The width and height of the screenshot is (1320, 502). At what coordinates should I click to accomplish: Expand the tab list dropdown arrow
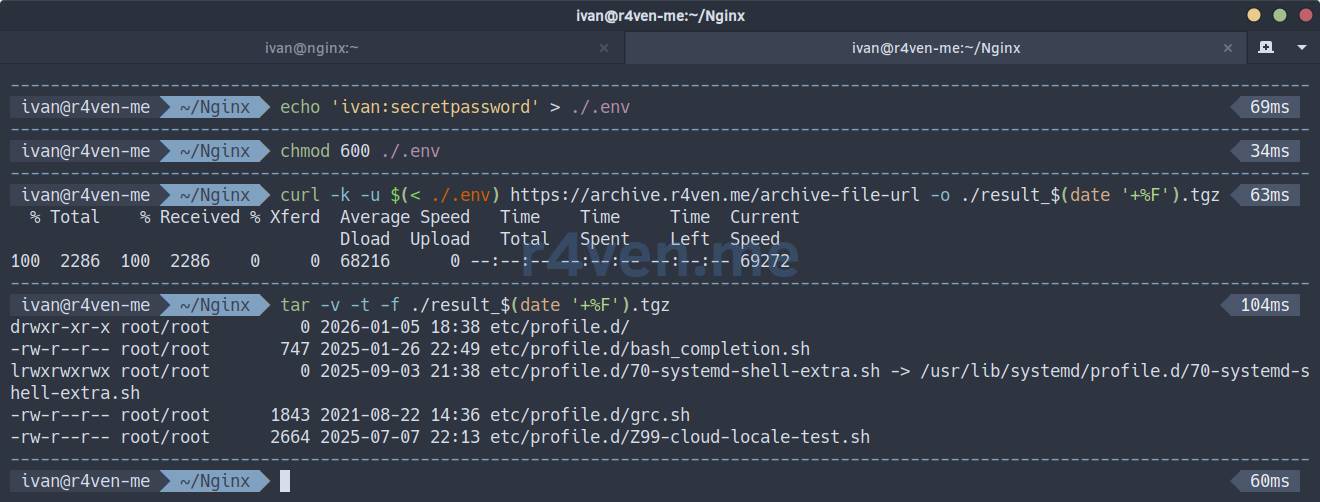pos(1301,47)
